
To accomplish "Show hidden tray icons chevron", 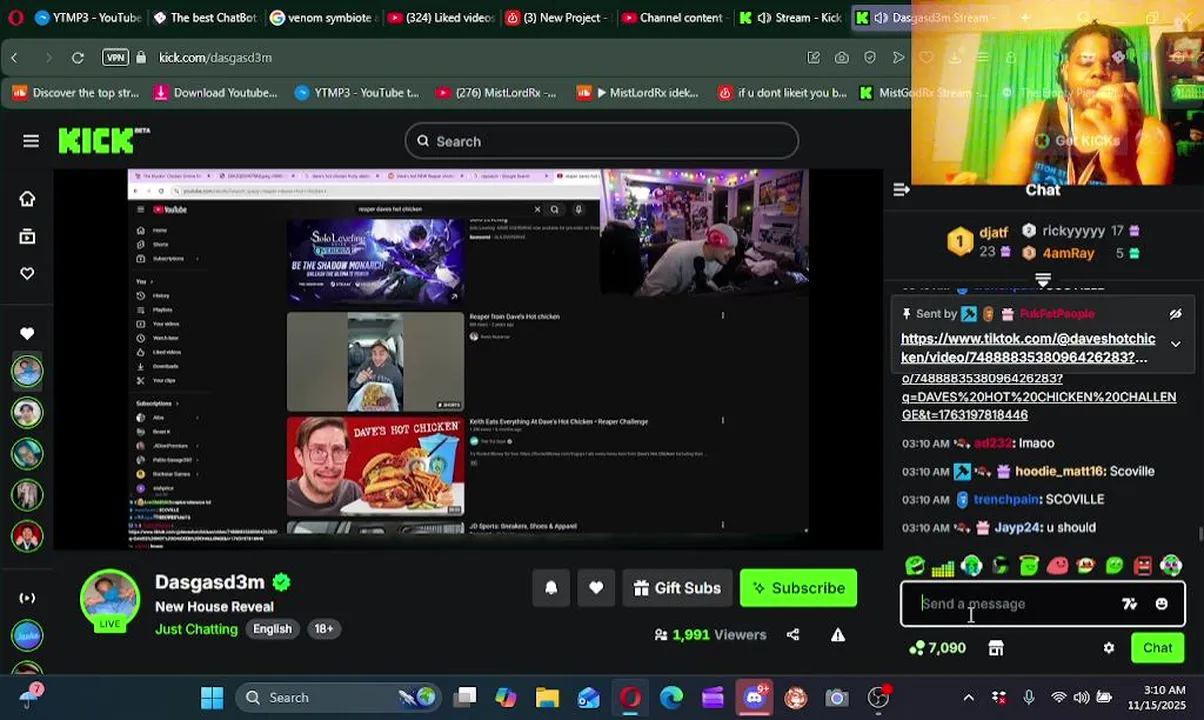I will point(968,698).
